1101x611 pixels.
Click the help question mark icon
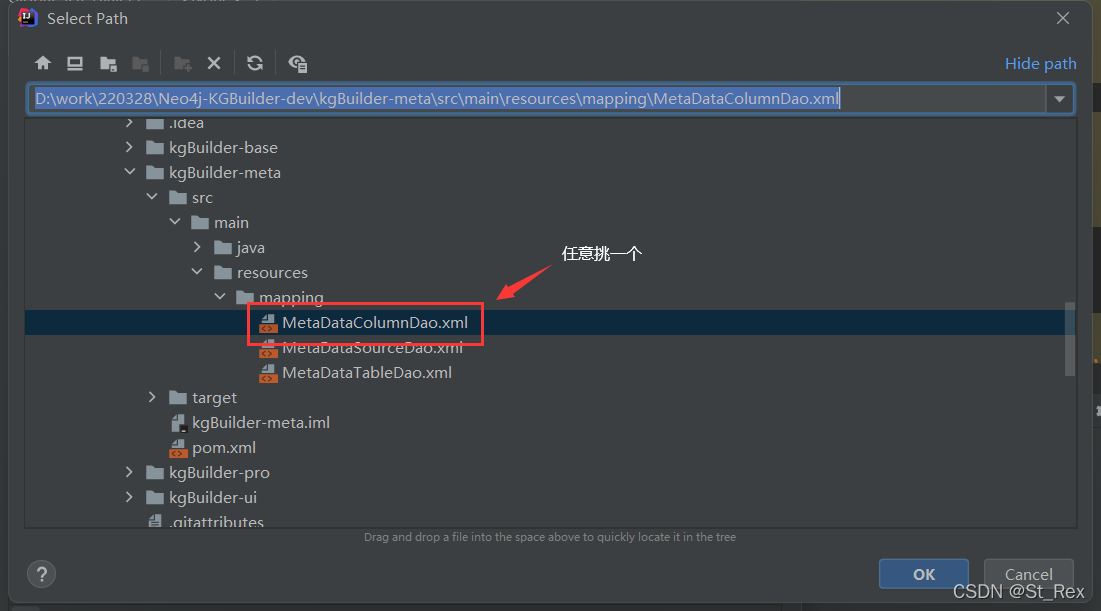pos(41,574)
